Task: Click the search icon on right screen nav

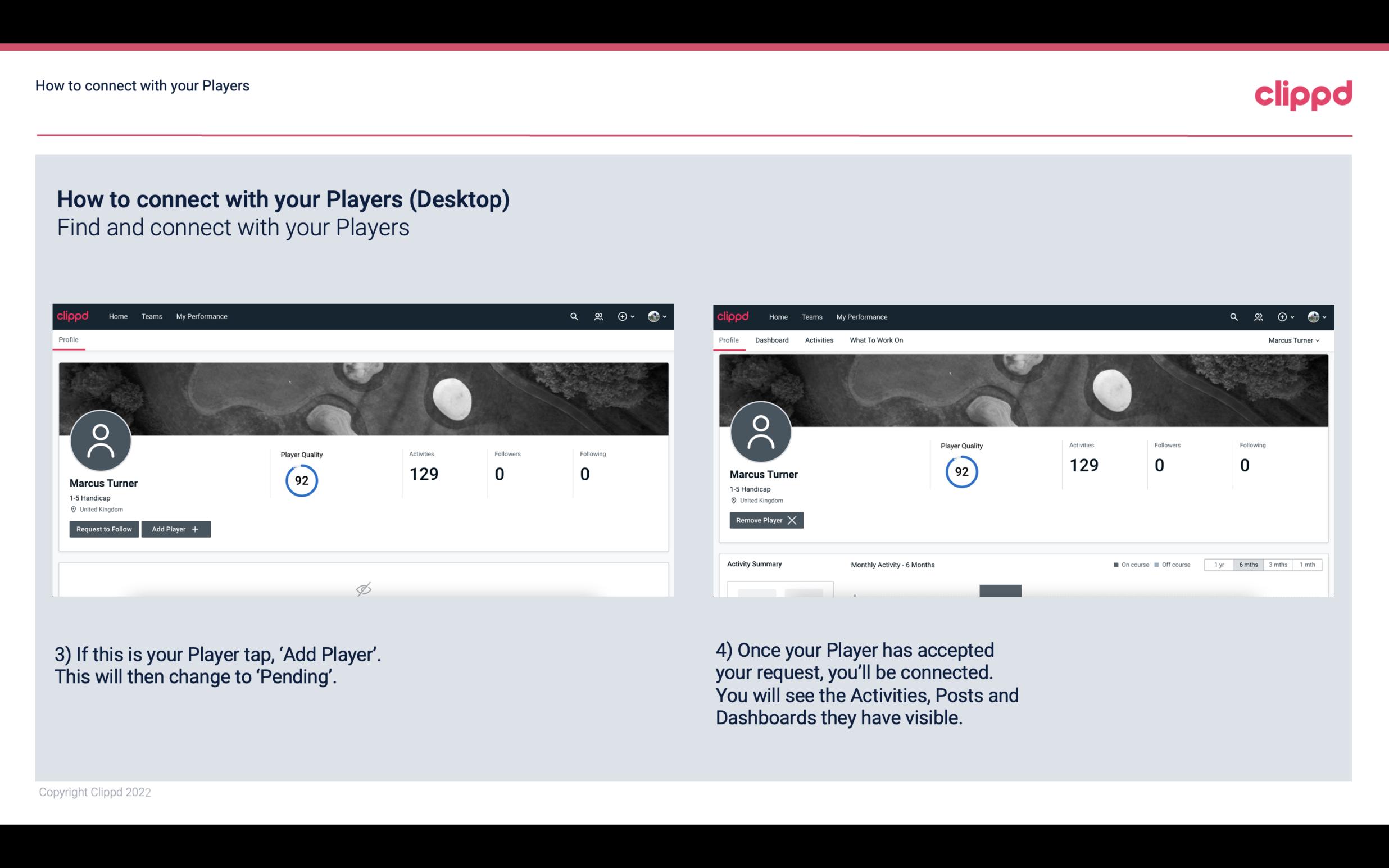Action: coord(1232,316)
